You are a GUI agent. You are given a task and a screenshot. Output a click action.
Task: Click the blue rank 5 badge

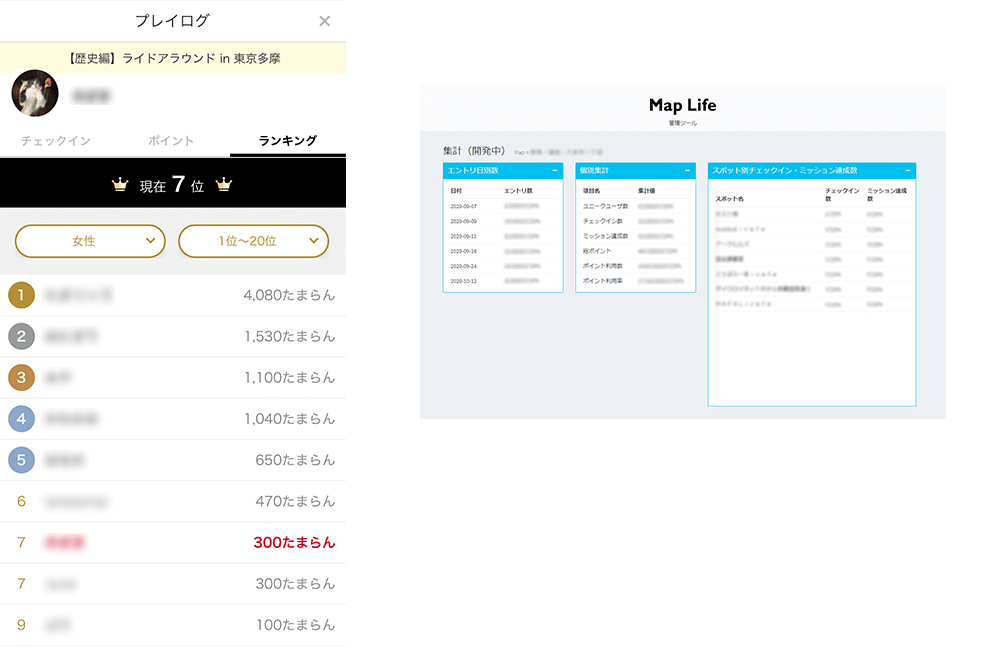22,460
